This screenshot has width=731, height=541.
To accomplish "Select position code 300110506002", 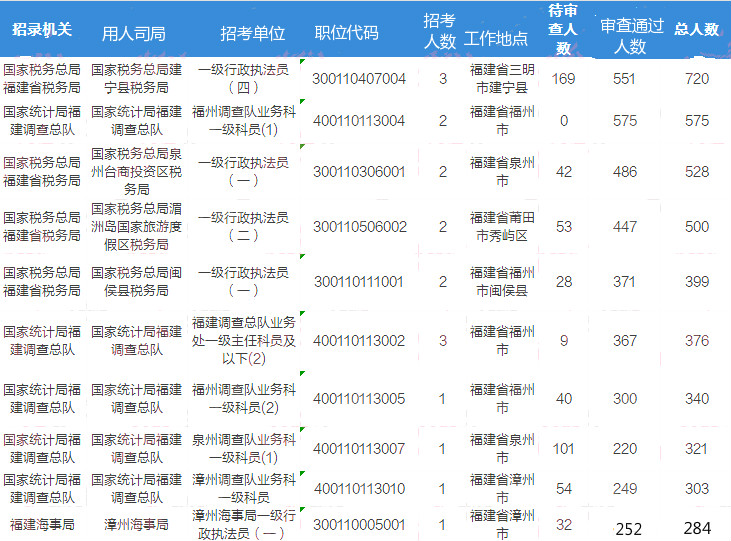I will point(360,227).
